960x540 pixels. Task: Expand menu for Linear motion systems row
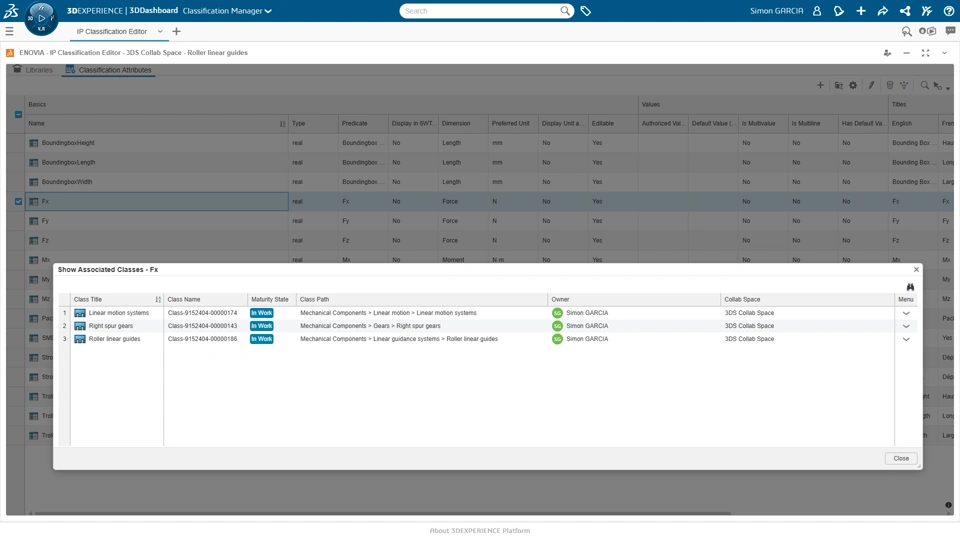(906, 313)
